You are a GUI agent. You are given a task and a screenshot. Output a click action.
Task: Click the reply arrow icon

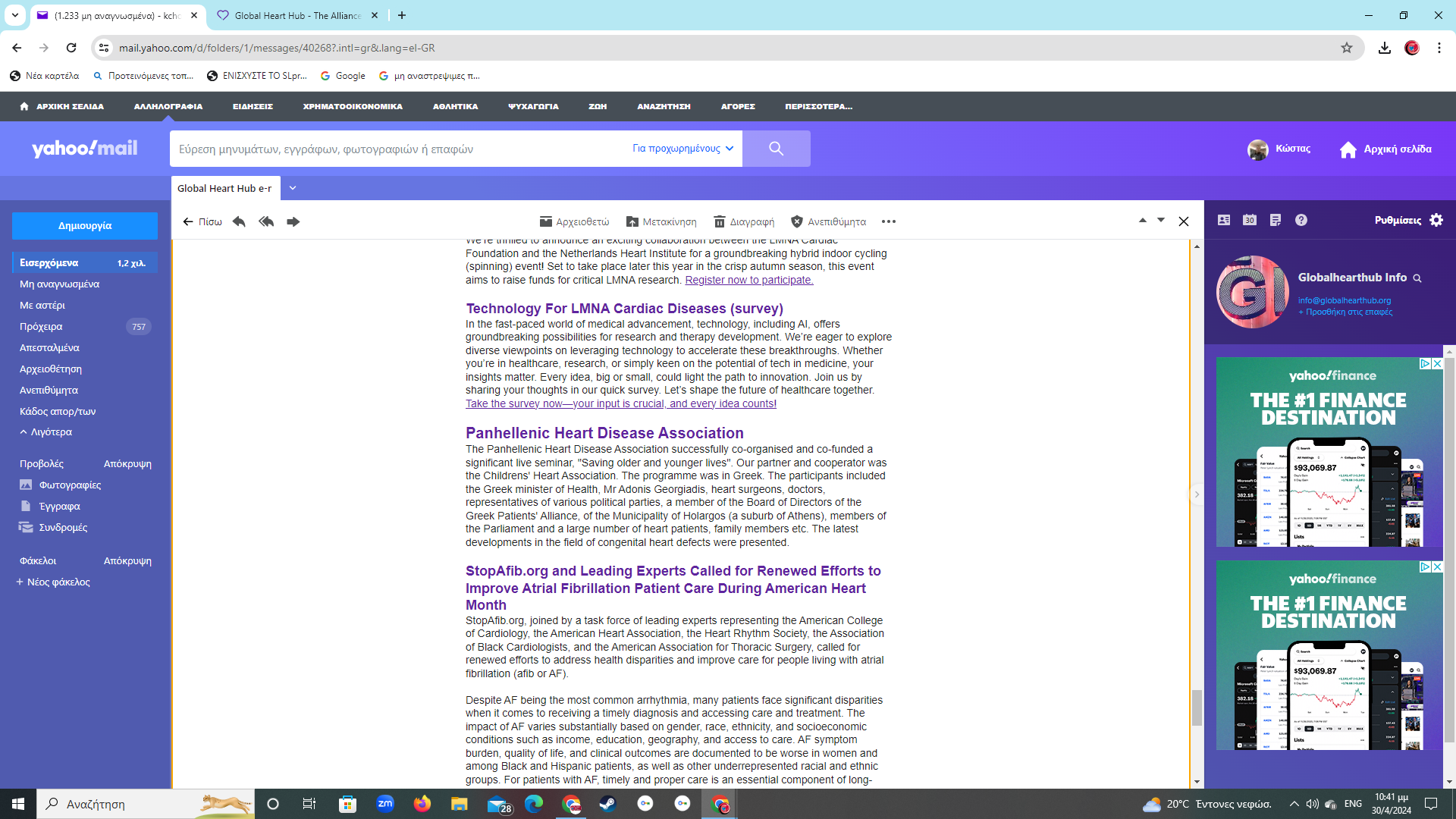tap(239, 221)
